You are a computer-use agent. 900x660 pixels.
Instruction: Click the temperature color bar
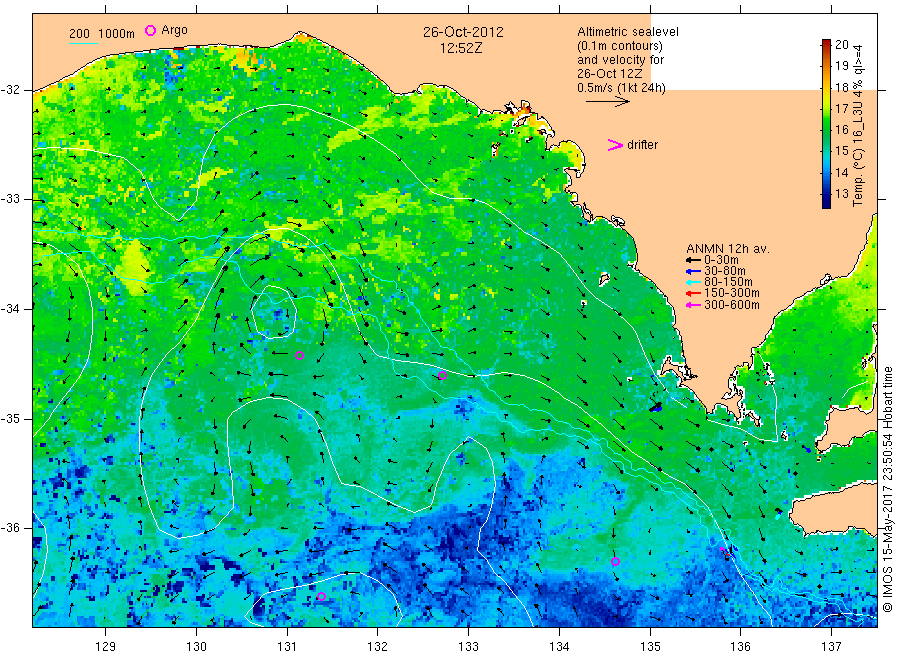tap(826, 123)
